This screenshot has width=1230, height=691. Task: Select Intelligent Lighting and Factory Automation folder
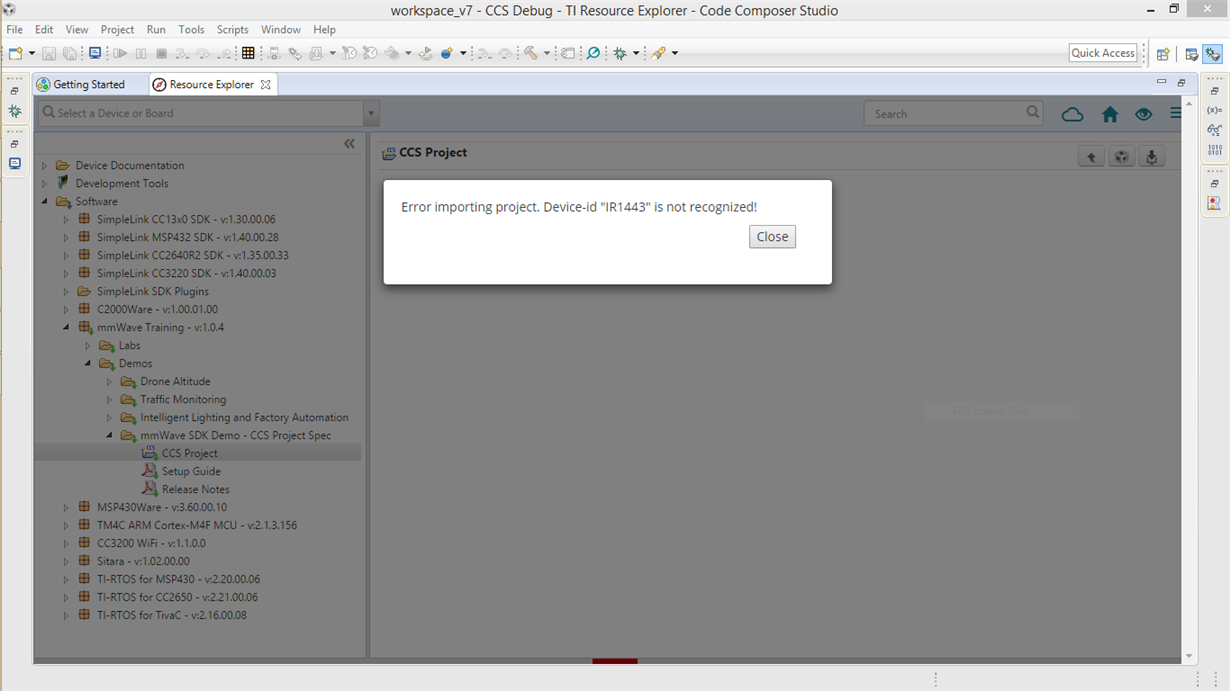(x=244, y=418)
